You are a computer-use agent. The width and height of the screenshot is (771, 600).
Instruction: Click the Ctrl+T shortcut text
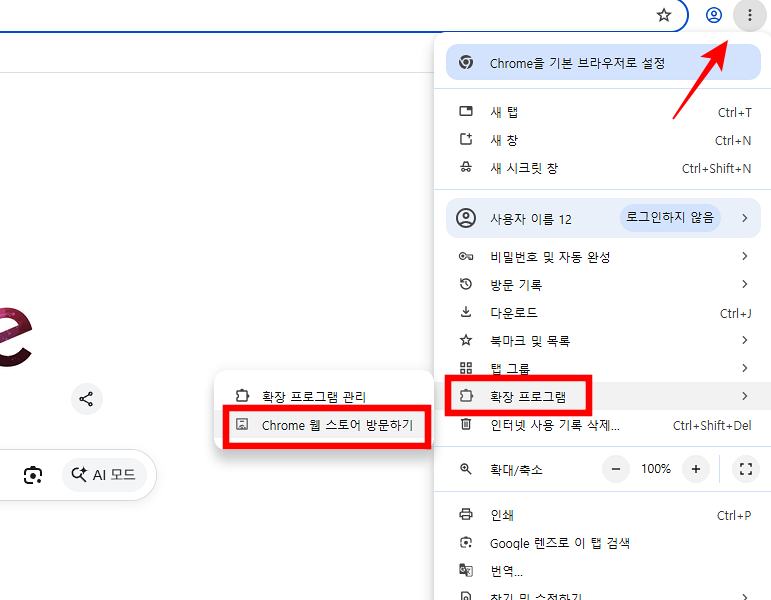coord(734,113)
